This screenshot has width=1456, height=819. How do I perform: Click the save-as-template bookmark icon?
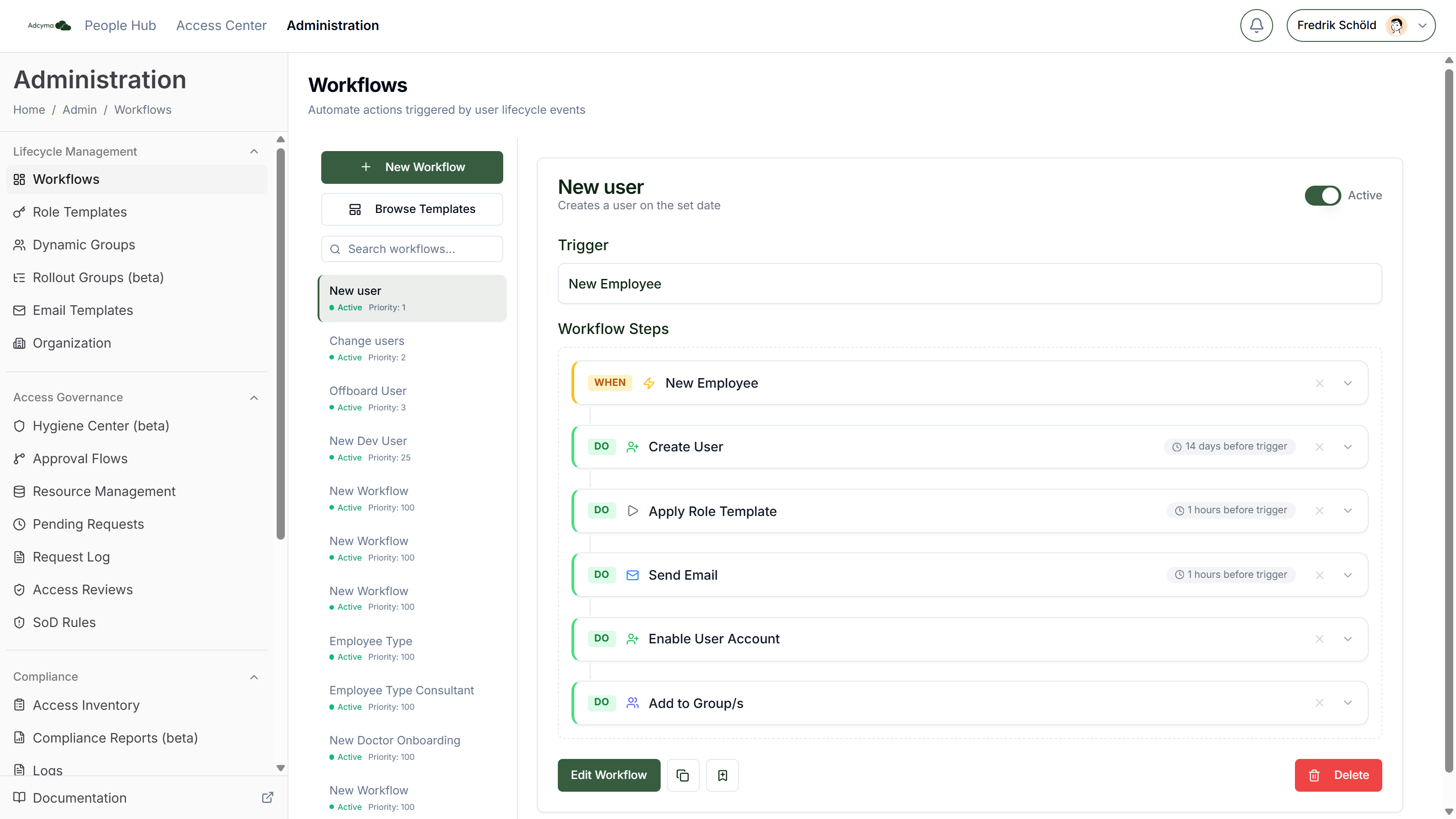pos(723,775)
